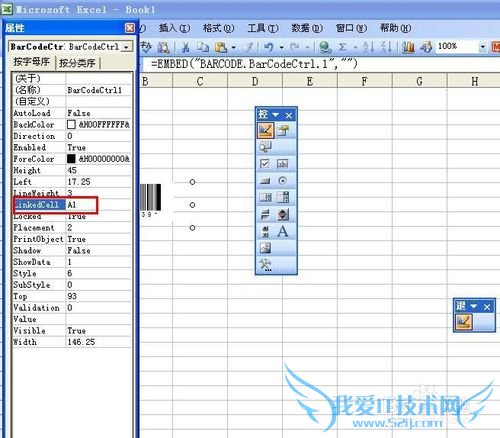Select the Width value 146.25
Screen dimensions: 500x438
[x=99, y=342]
